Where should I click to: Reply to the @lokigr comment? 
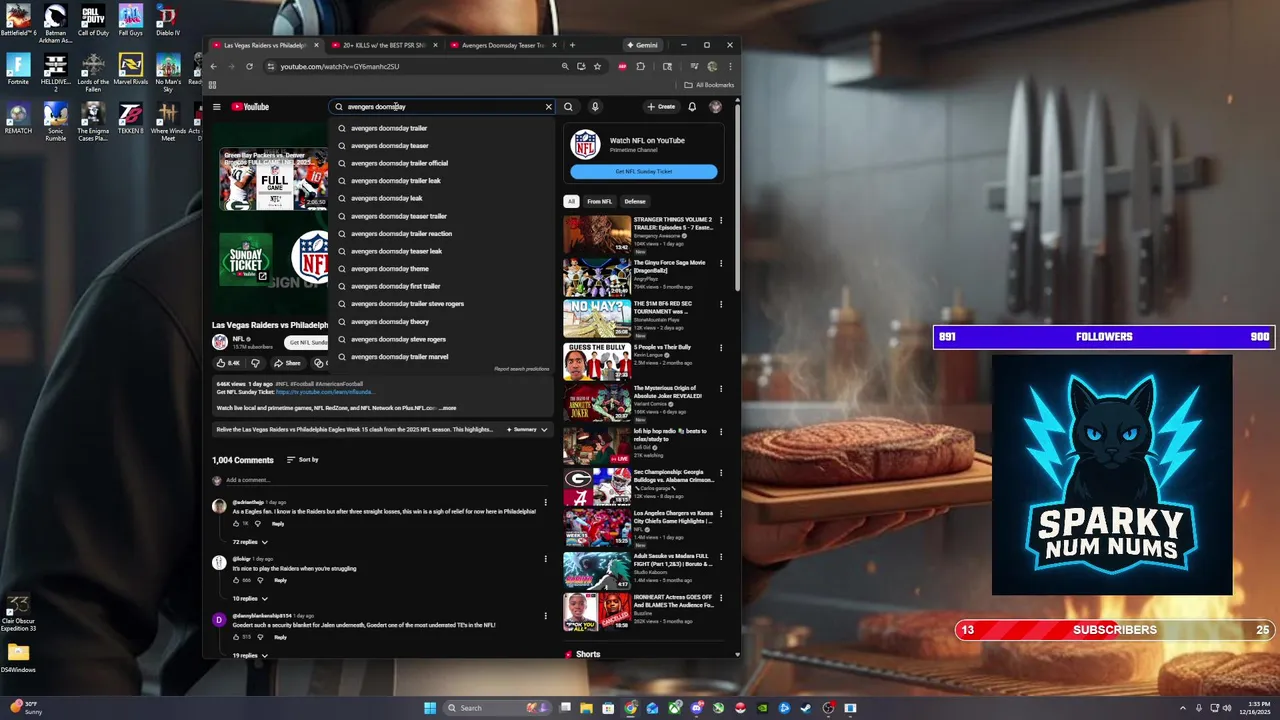click(280, 580)
